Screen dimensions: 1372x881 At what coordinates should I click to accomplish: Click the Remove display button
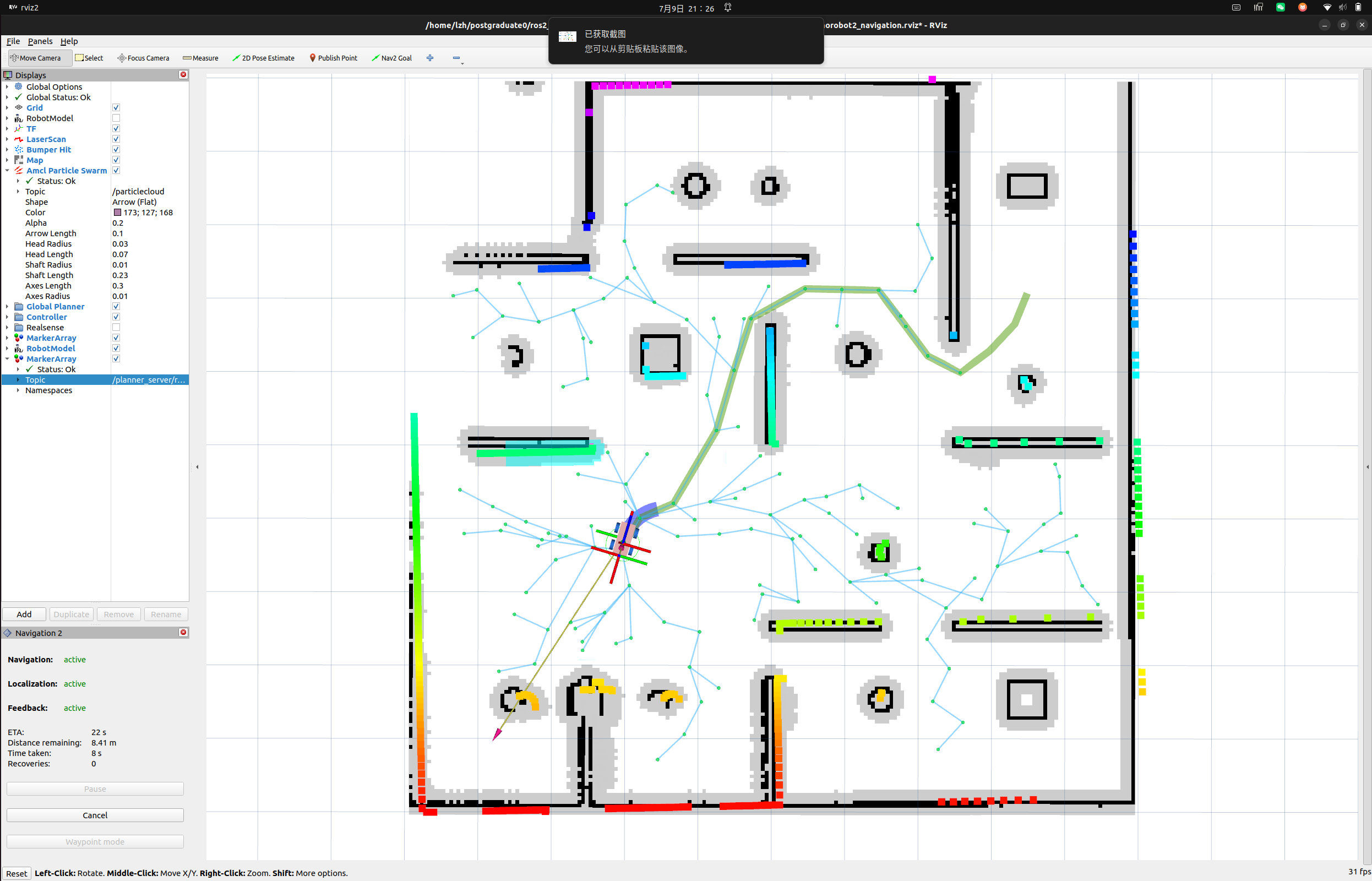(x=119, y=614)
